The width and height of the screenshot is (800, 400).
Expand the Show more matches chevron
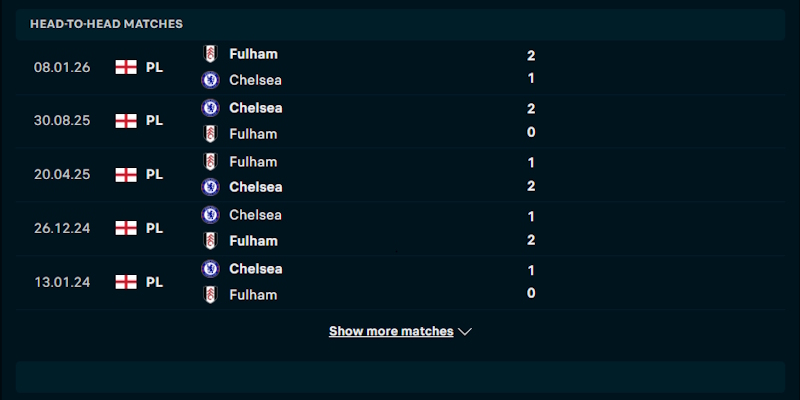click(464, 332)
